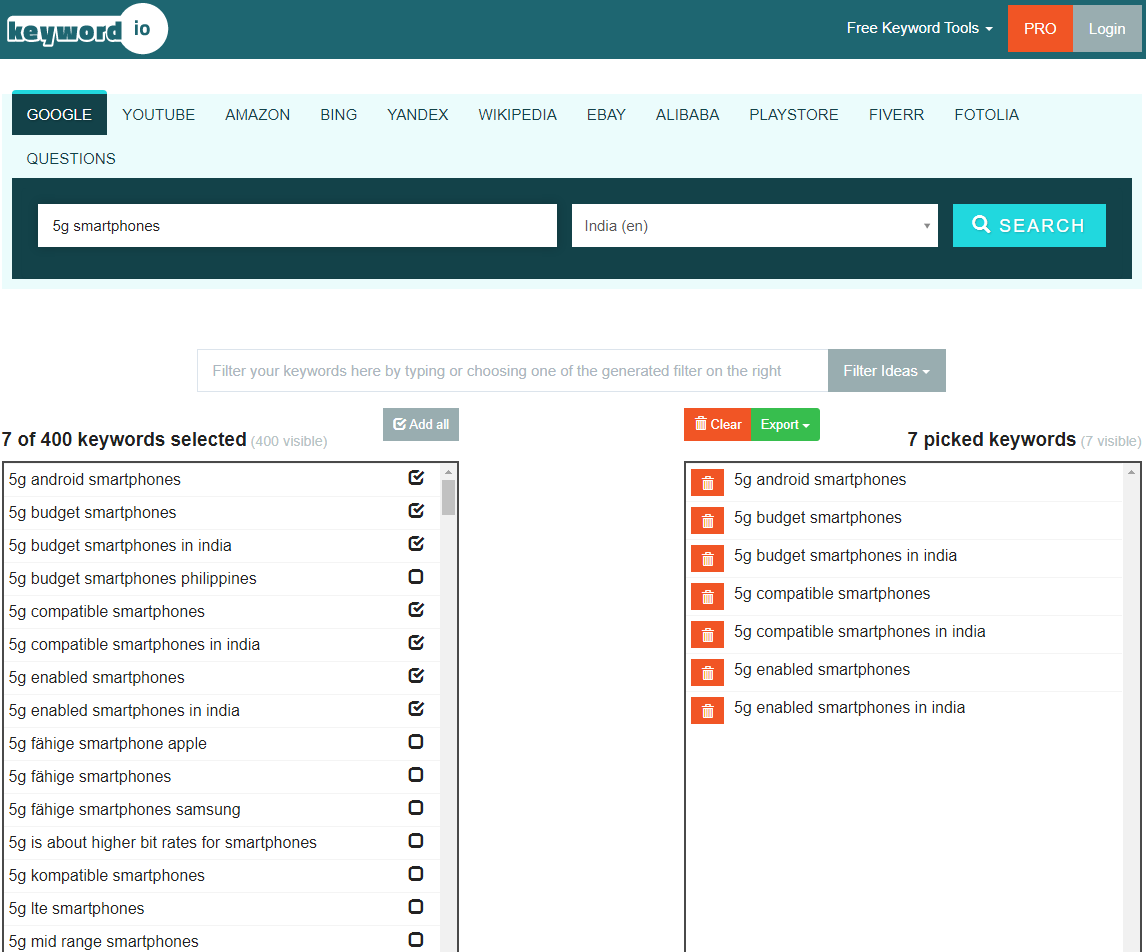The height and width of the screenshot is (952, 1146).
Task: Open the QUESTIONS tab
Action: point(71,159)
